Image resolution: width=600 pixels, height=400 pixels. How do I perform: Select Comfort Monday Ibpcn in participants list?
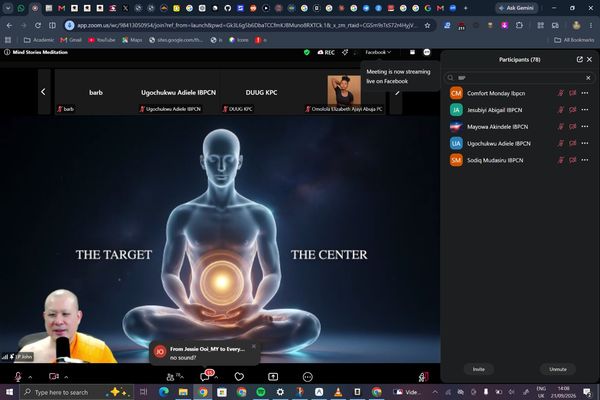pos(496,93)
